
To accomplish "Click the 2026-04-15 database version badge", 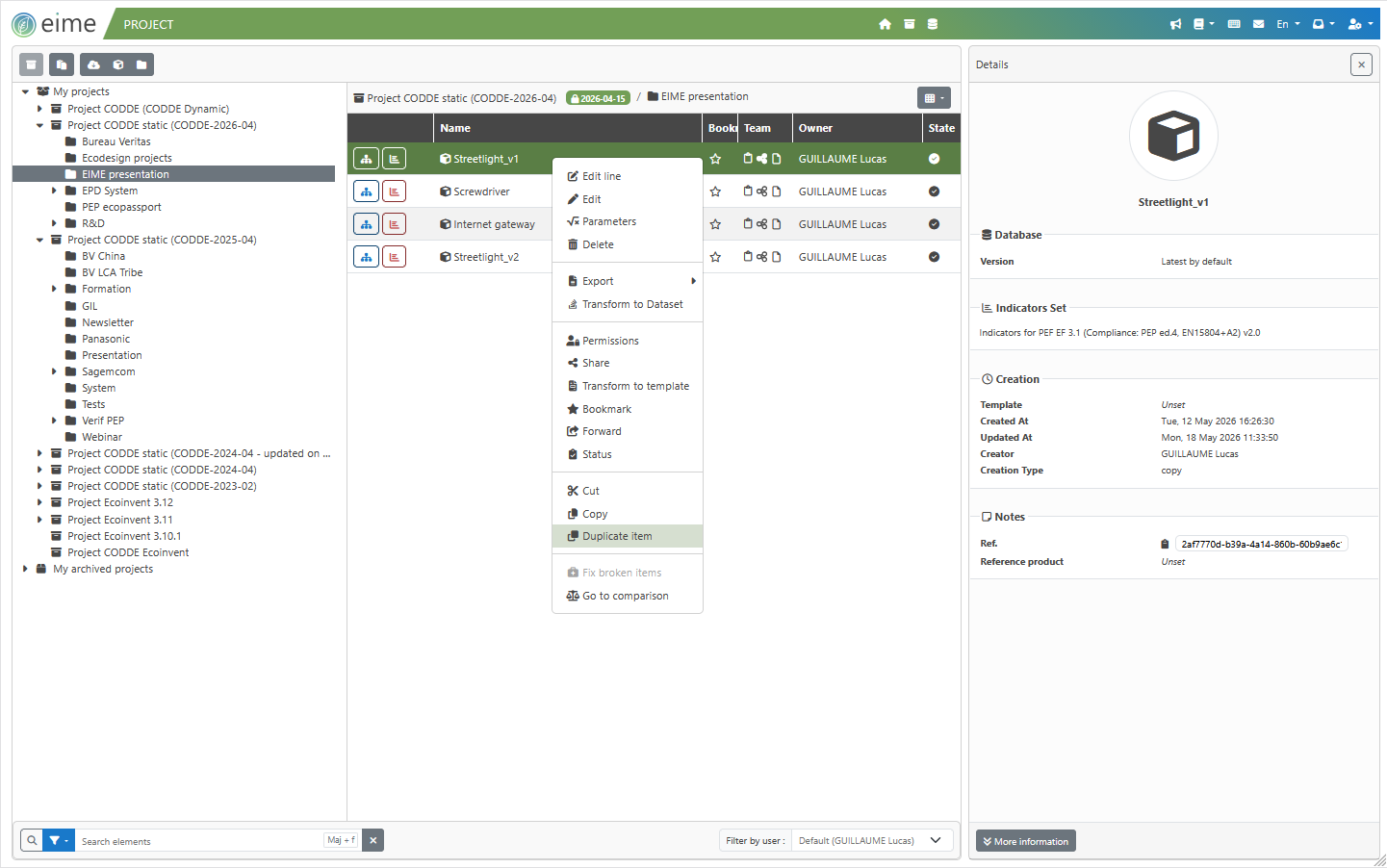I will coord(598,98).
